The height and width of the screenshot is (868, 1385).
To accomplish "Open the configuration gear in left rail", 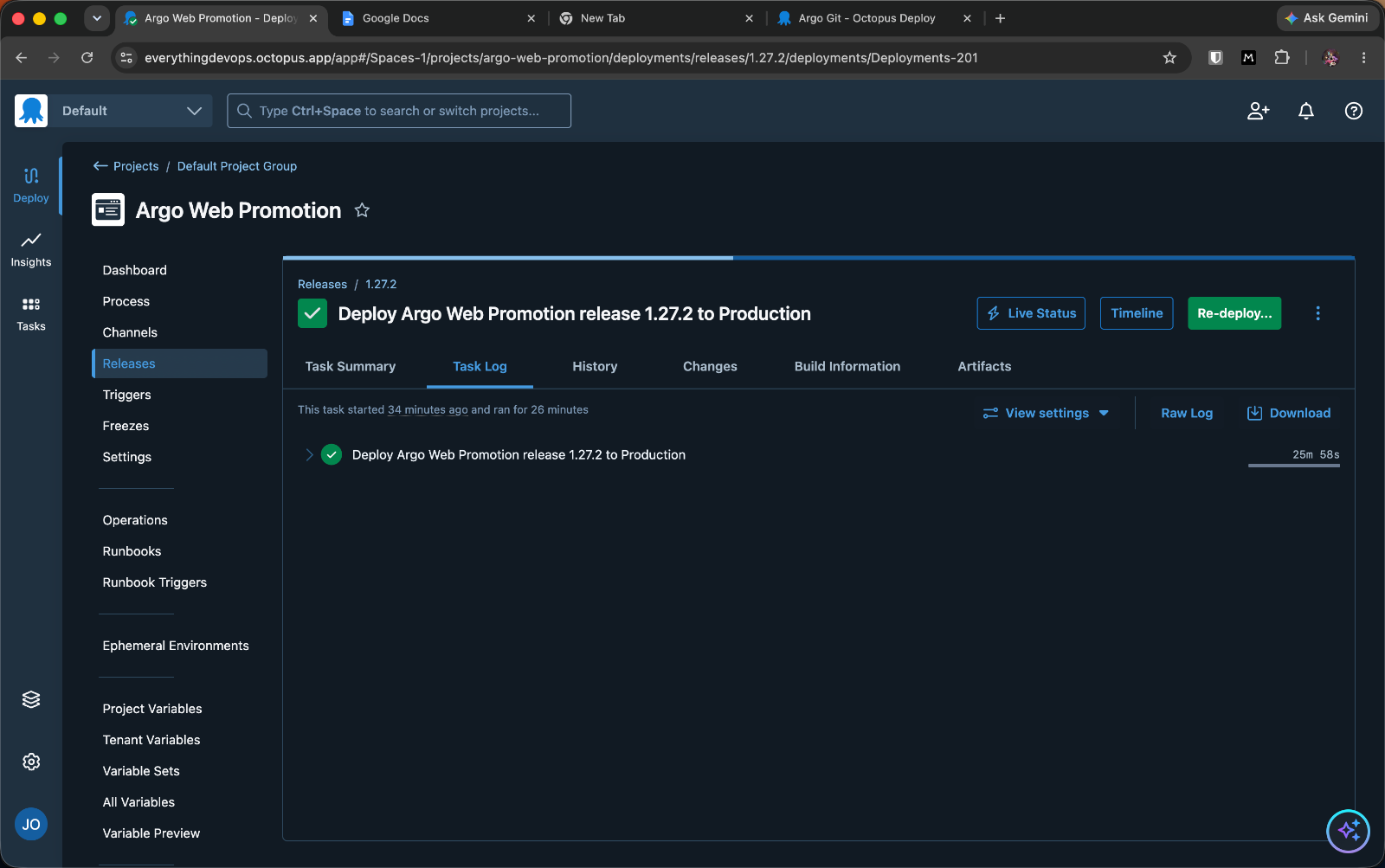I will [31, 762].
